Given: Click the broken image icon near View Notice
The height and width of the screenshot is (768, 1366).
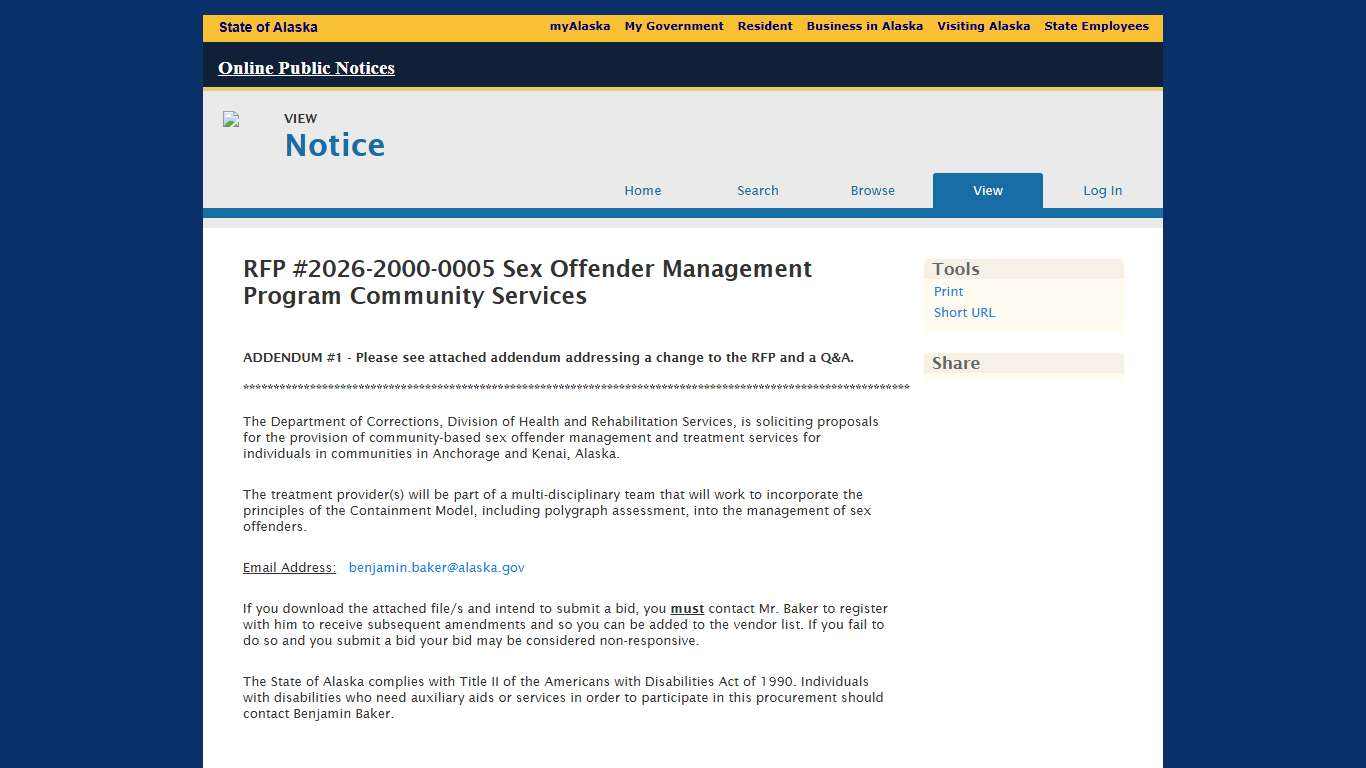Looking at the screenshot, I should coord(230,119).
